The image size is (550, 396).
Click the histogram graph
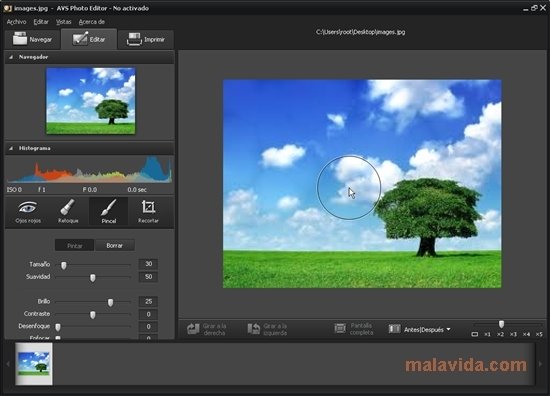[89, 170]
